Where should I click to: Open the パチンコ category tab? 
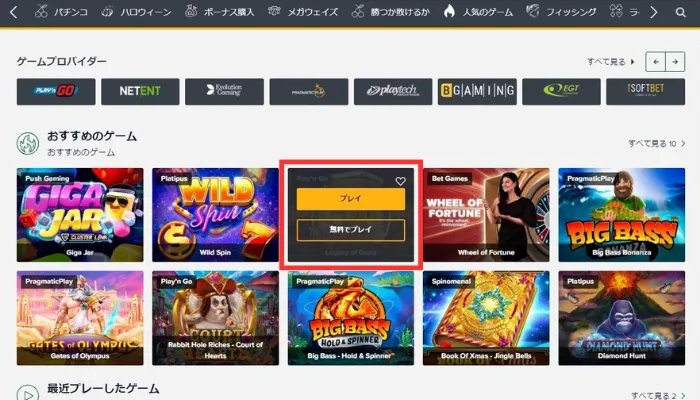click(x=61, y=12)
